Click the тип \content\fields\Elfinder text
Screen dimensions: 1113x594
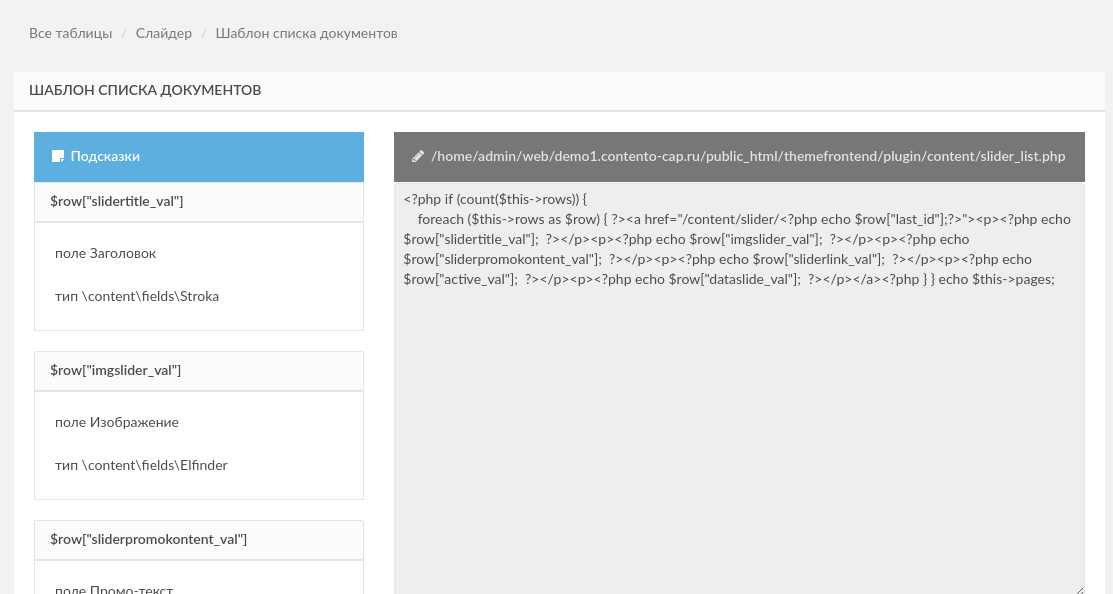pos(141,466)
